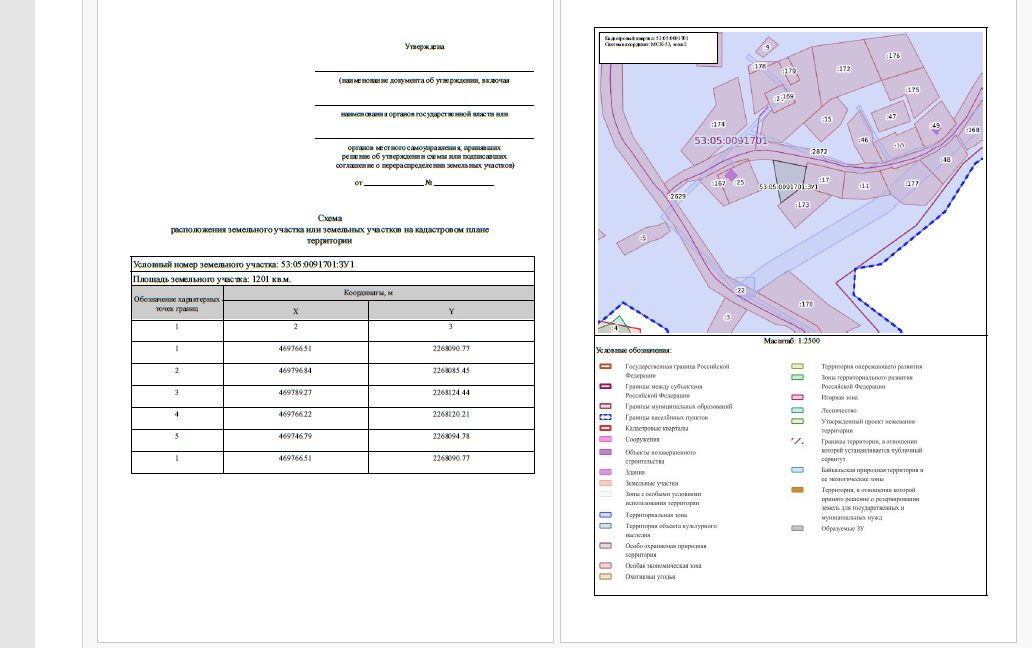Select the "Схема" title line
This screenshot has height=648, width=1032.
[x=330, y=218]
